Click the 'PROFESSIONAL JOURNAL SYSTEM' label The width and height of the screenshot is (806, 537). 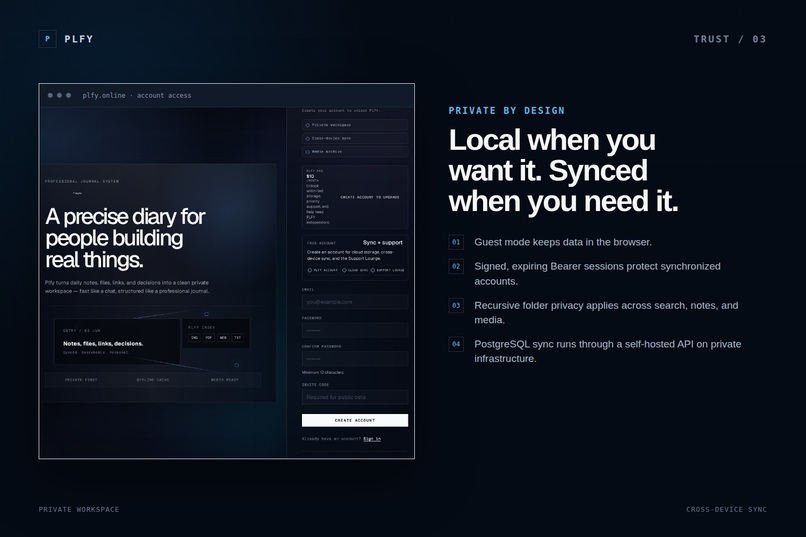82,181
